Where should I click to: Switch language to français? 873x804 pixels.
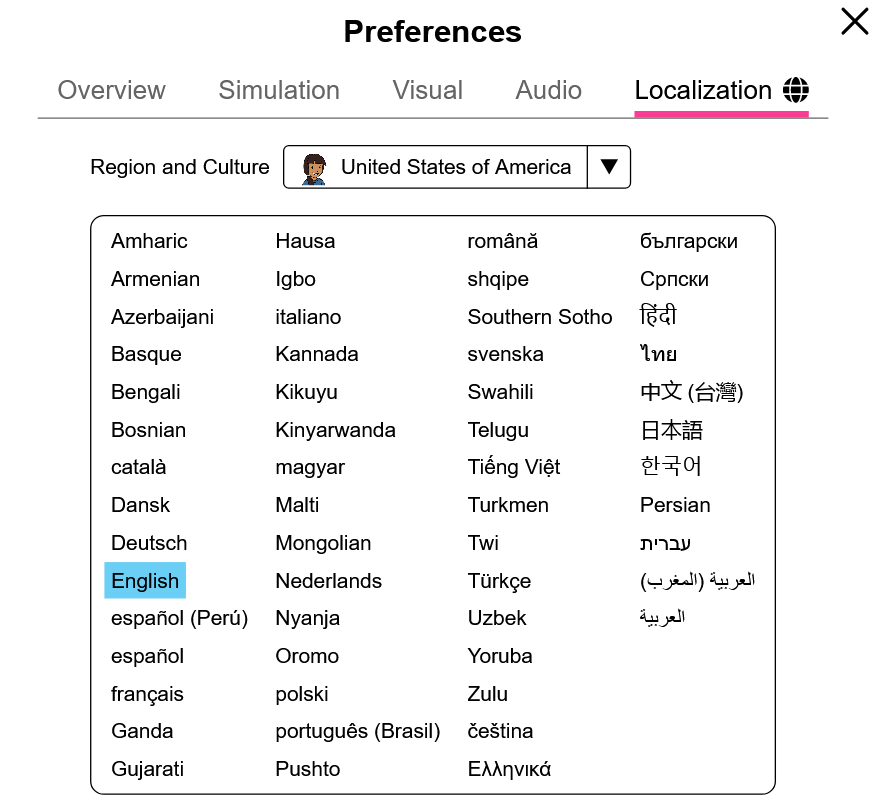[x=147, y=694]
